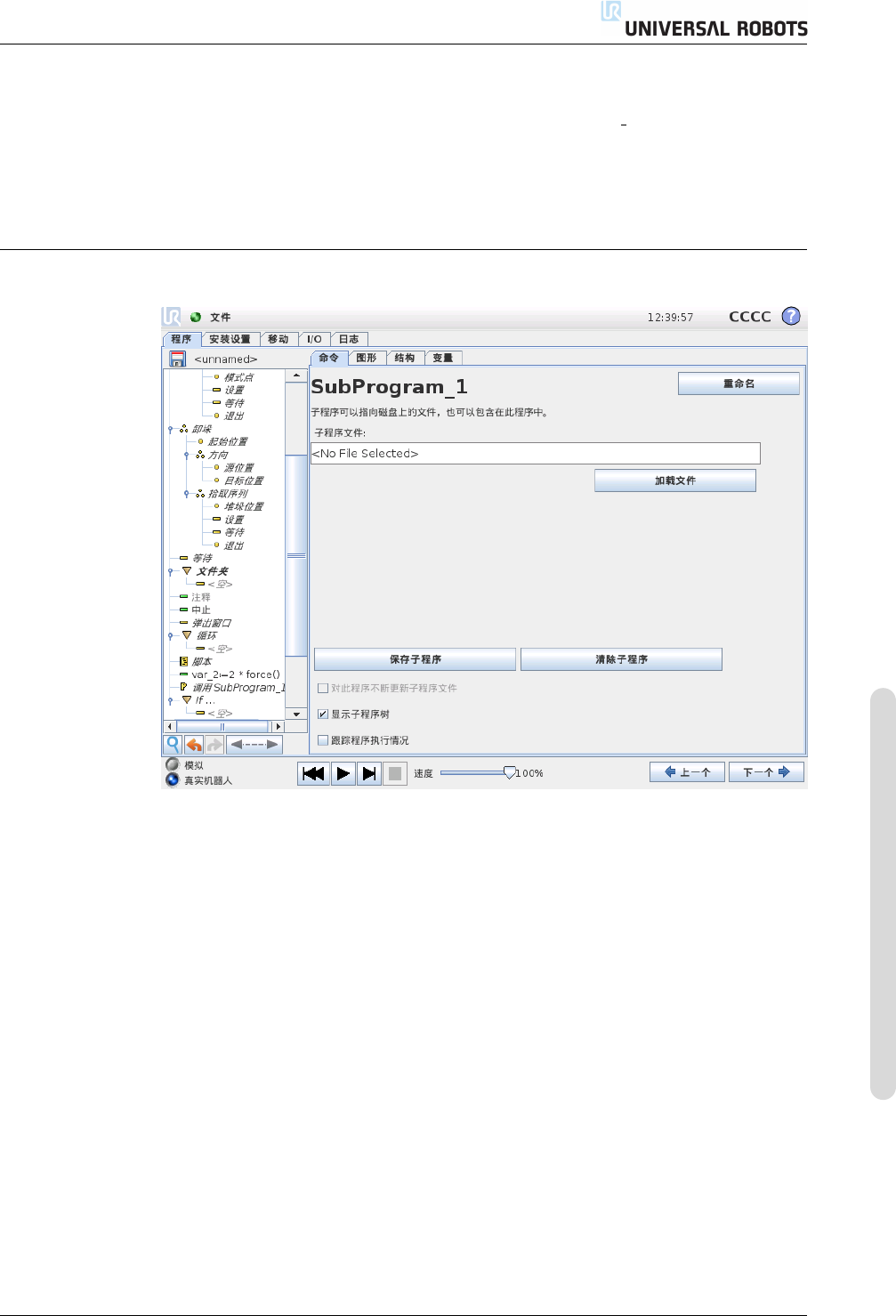Collapse the 文件夹 tree node handle
Viewport: 896px width, 1316px height.
pyautogui.click(x=170, y=572)
